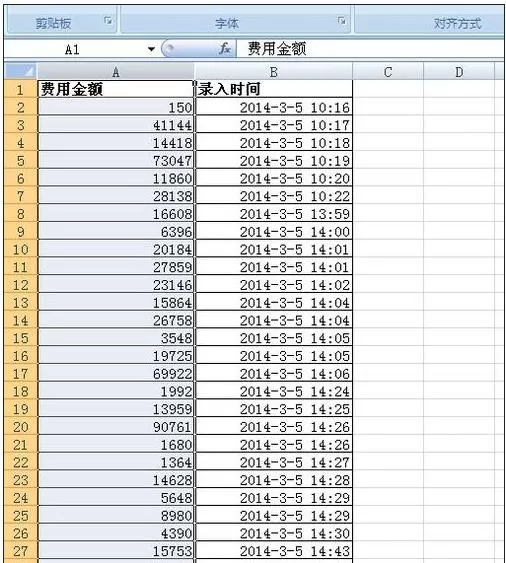Select column B header

(274, 71)
